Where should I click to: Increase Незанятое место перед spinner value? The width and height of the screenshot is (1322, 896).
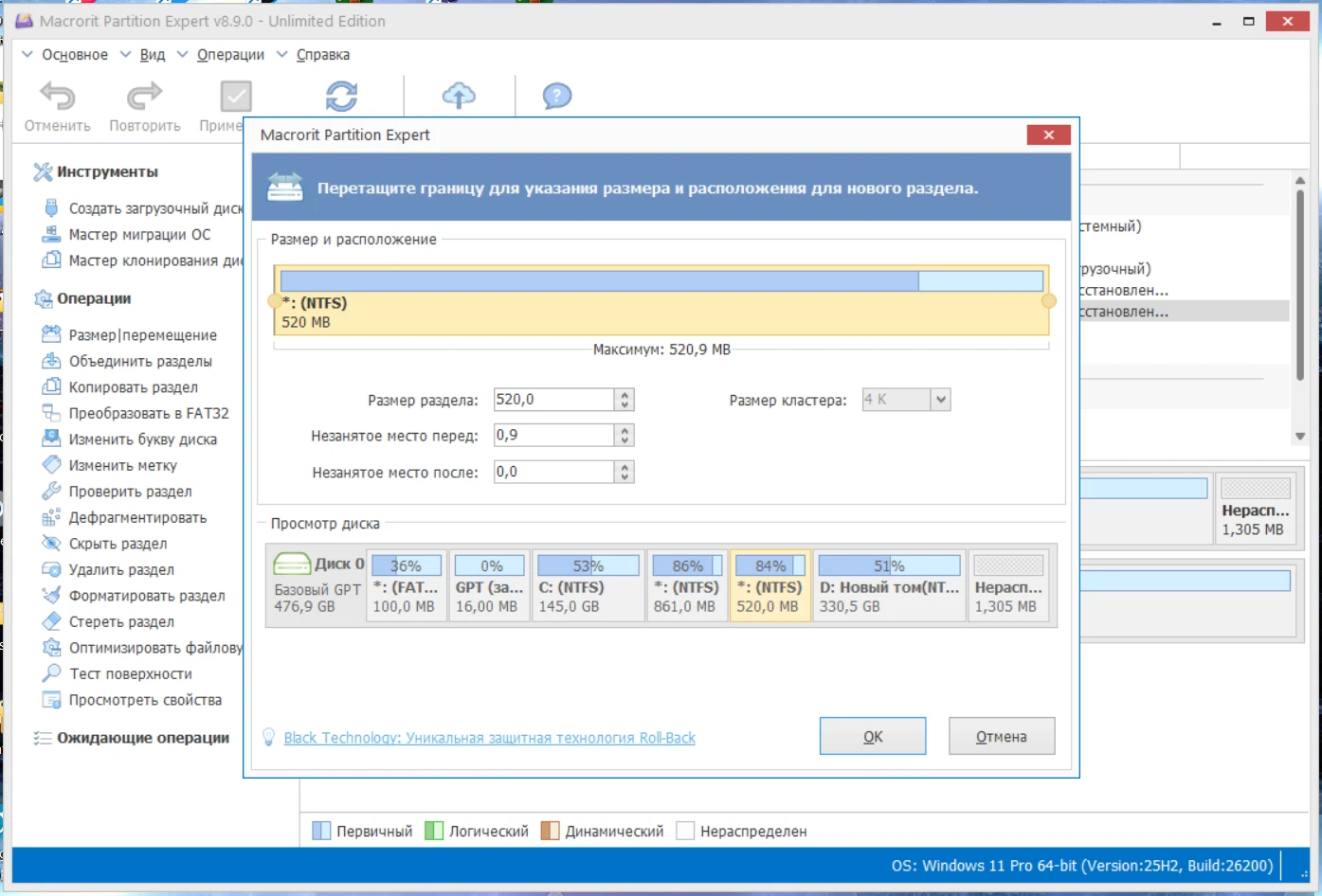625,430
